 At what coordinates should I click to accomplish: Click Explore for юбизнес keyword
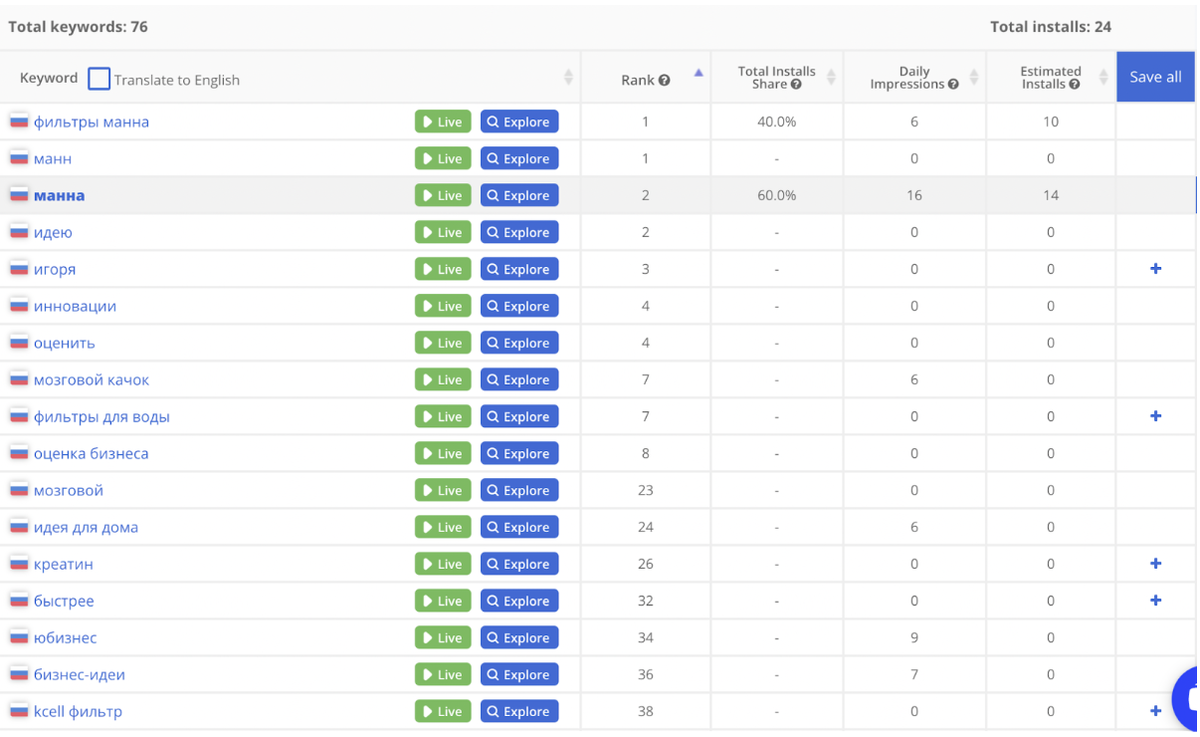(x=519, y=638)
